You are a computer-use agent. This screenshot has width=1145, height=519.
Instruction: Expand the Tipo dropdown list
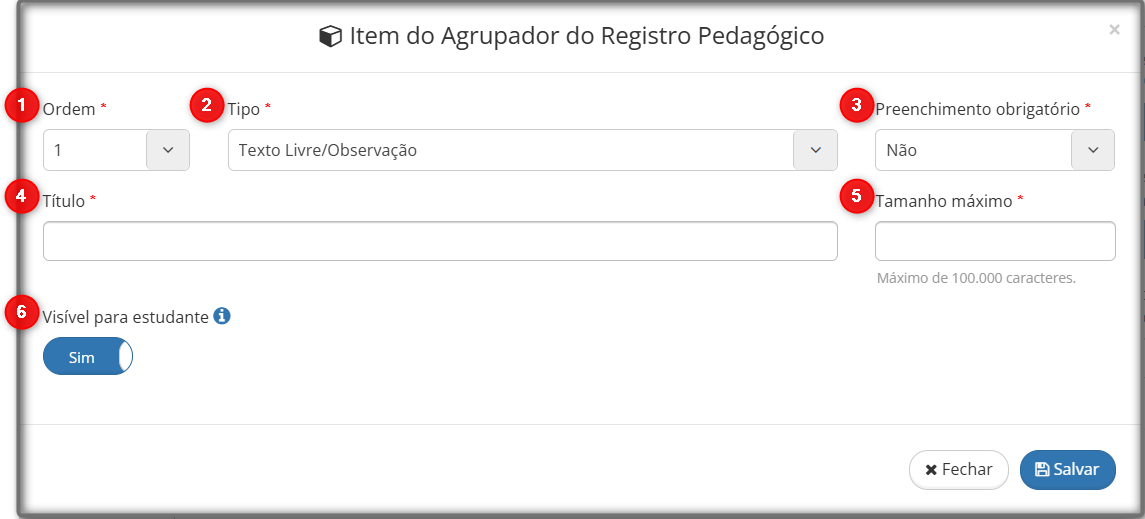[815, 150]
